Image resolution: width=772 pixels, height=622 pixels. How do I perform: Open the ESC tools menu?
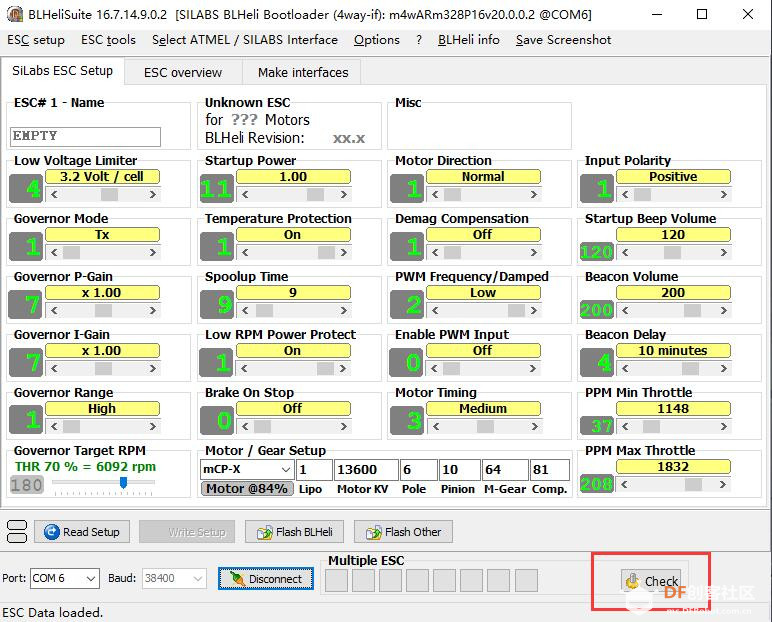click(108, 40)
